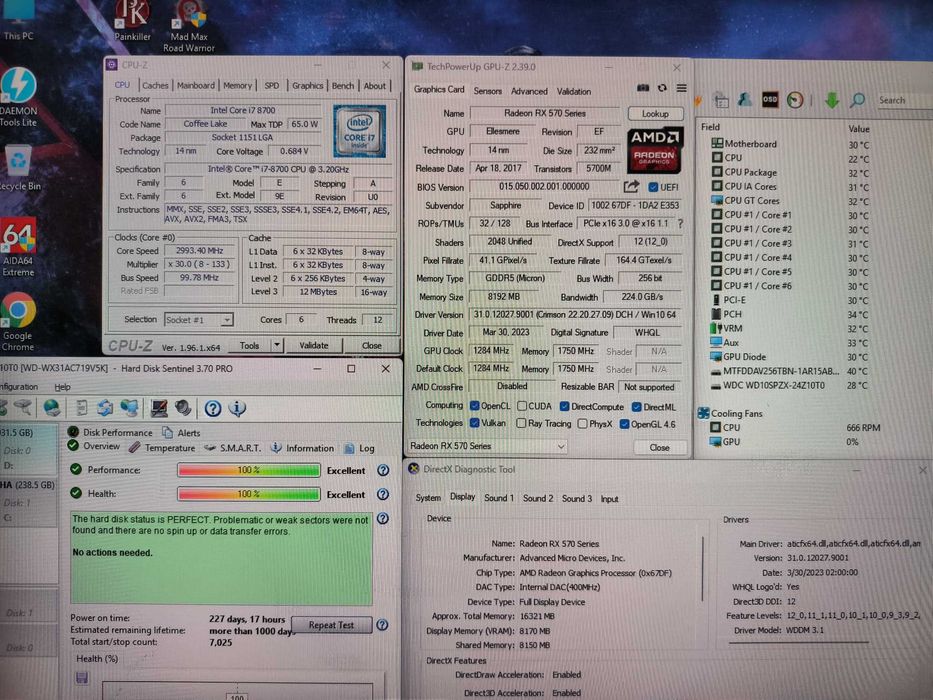Open the Radeon RX 570 Series GPU selector
This screenshot has width=933, height=700.
(487, 446)
